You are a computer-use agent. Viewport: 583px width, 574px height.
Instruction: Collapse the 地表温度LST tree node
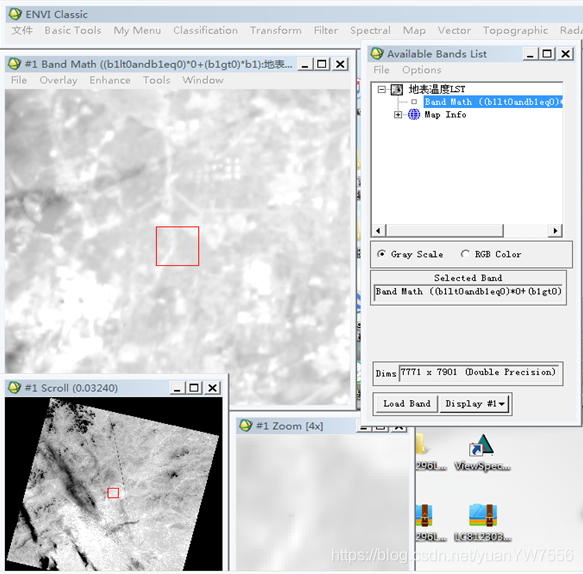click(381, 90)
